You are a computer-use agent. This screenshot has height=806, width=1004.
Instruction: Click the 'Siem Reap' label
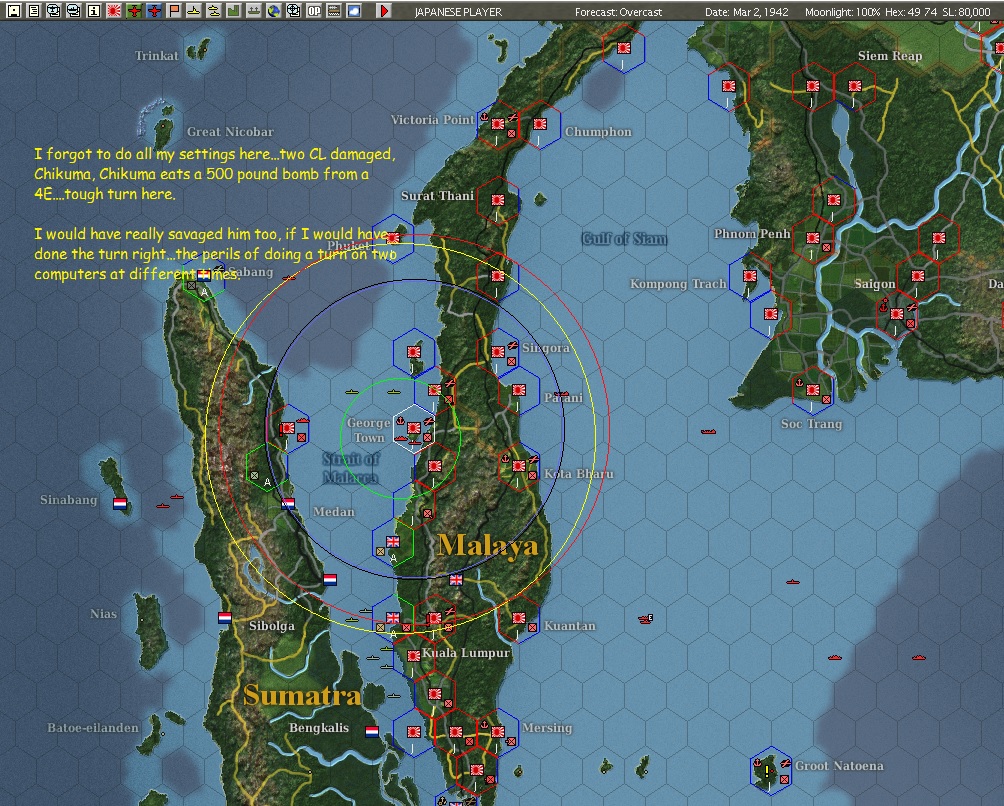(x=890, y=56)
